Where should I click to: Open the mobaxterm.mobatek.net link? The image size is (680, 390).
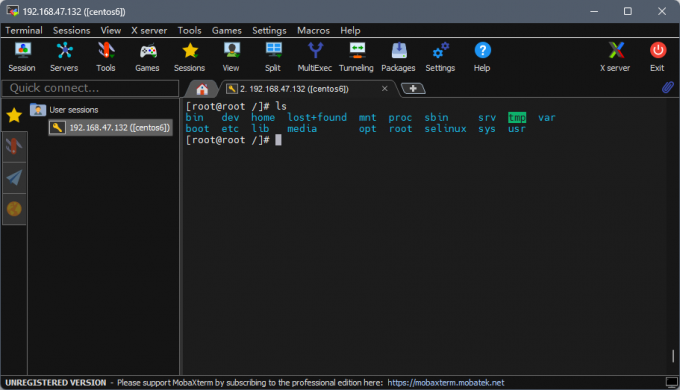(x=446, y=383)
